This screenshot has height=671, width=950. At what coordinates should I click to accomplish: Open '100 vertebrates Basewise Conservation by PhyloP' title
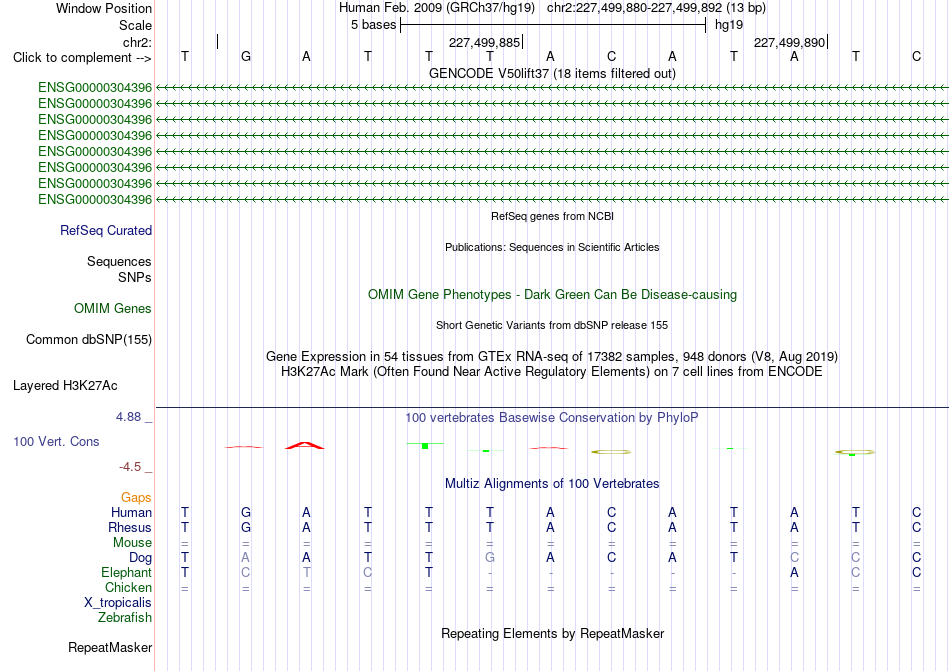[x=552, y=417]
